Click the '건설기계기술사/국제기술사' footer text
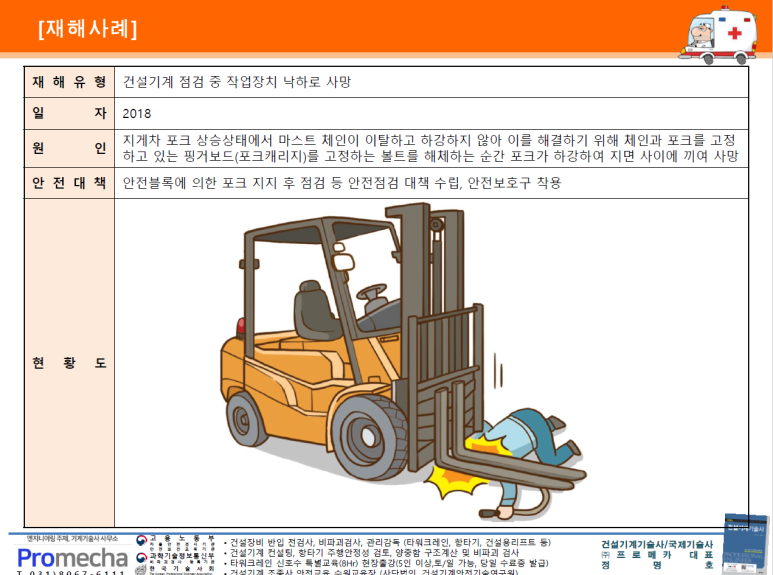Image resolution: width=773 pixels, height=575 pixels. 657,544
